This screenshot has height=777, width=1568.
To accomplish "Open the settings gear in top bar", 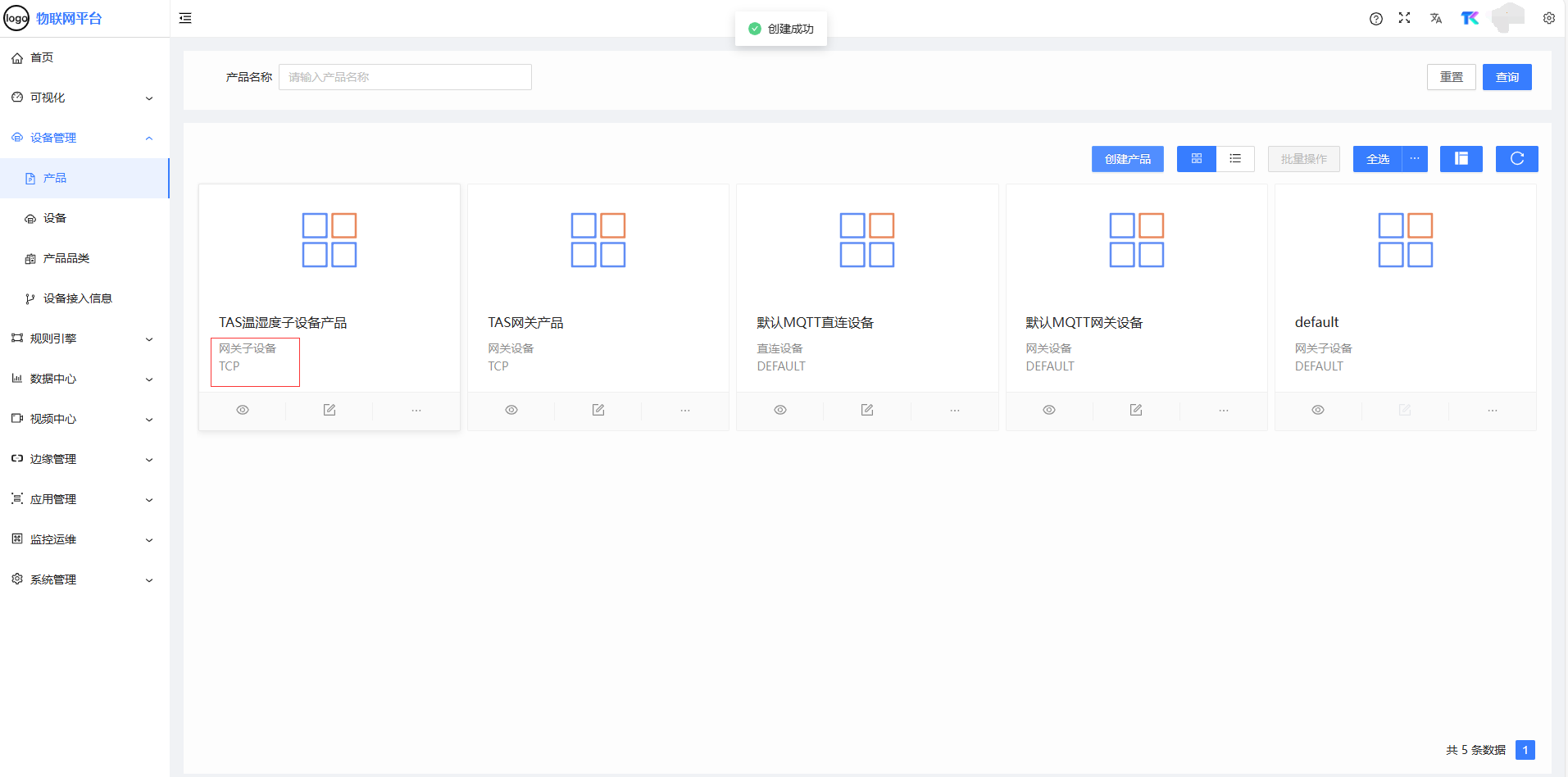I will pyautogui.click(x=1548, y=18).
